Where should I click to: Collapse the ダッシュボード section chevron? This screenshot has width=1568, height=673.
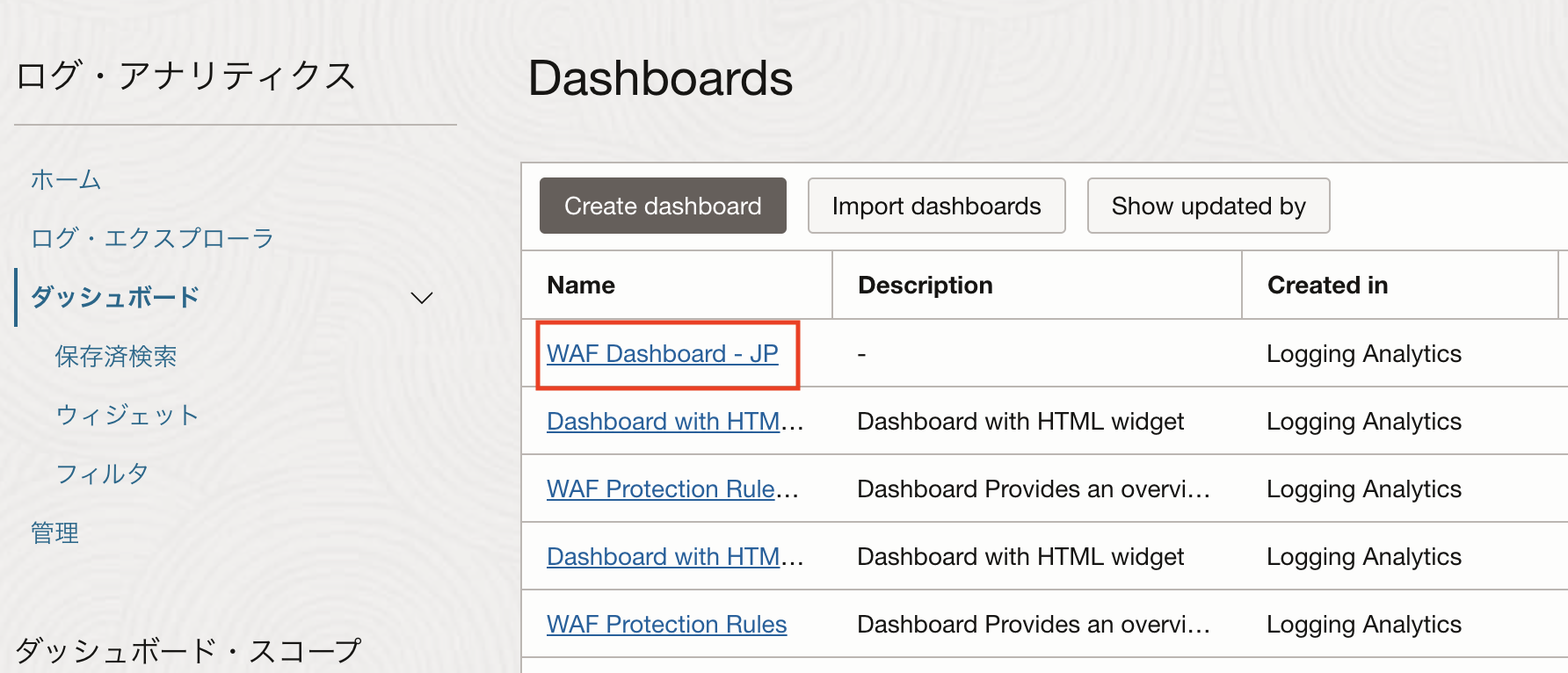tap(422, 298)
